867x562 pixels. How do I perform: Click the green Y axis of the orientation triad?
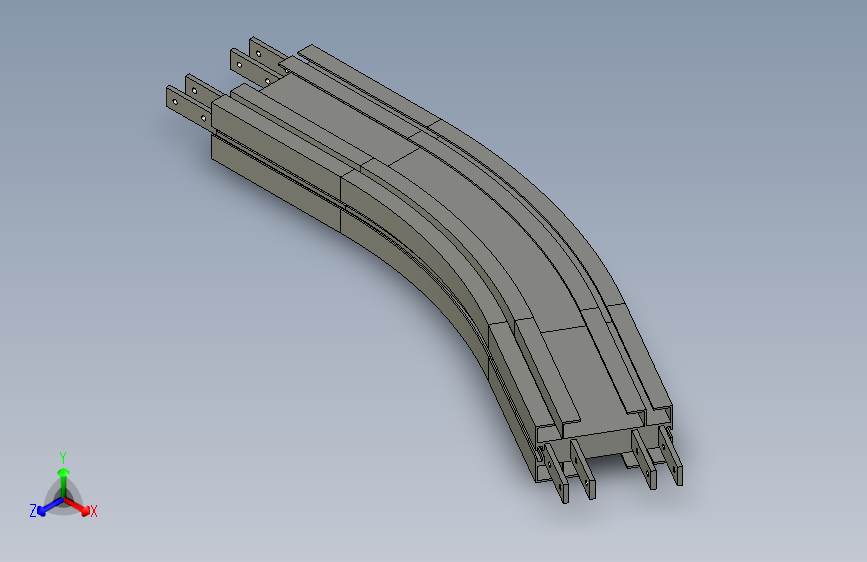(x=64, y=483)
